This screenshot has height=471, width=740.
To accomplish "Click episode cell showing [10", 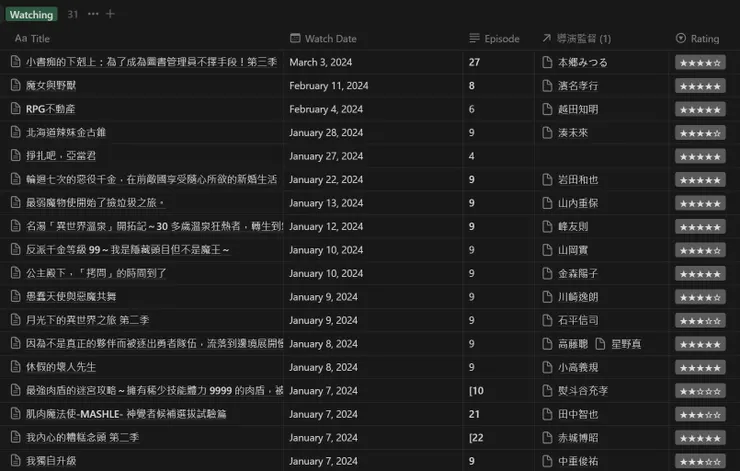I will pos(498,391).
